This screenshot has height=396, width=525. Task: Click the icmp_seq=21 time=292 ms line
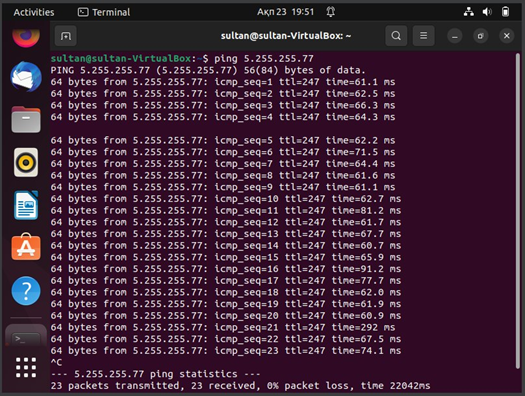click(x=223, y=327)
